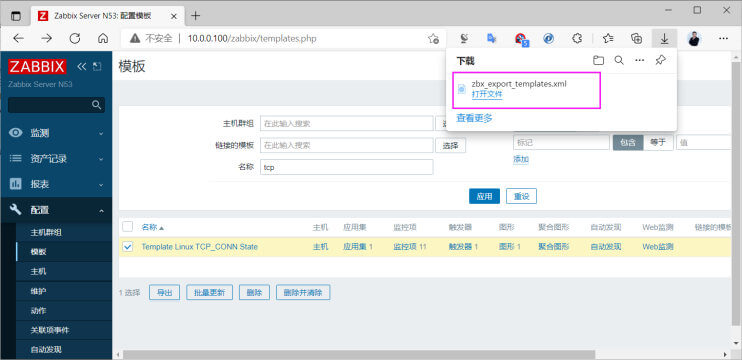Collapse the Zabbix sidebar with double-chevron icon
This screenshot has width=742, height=360.
81,66
